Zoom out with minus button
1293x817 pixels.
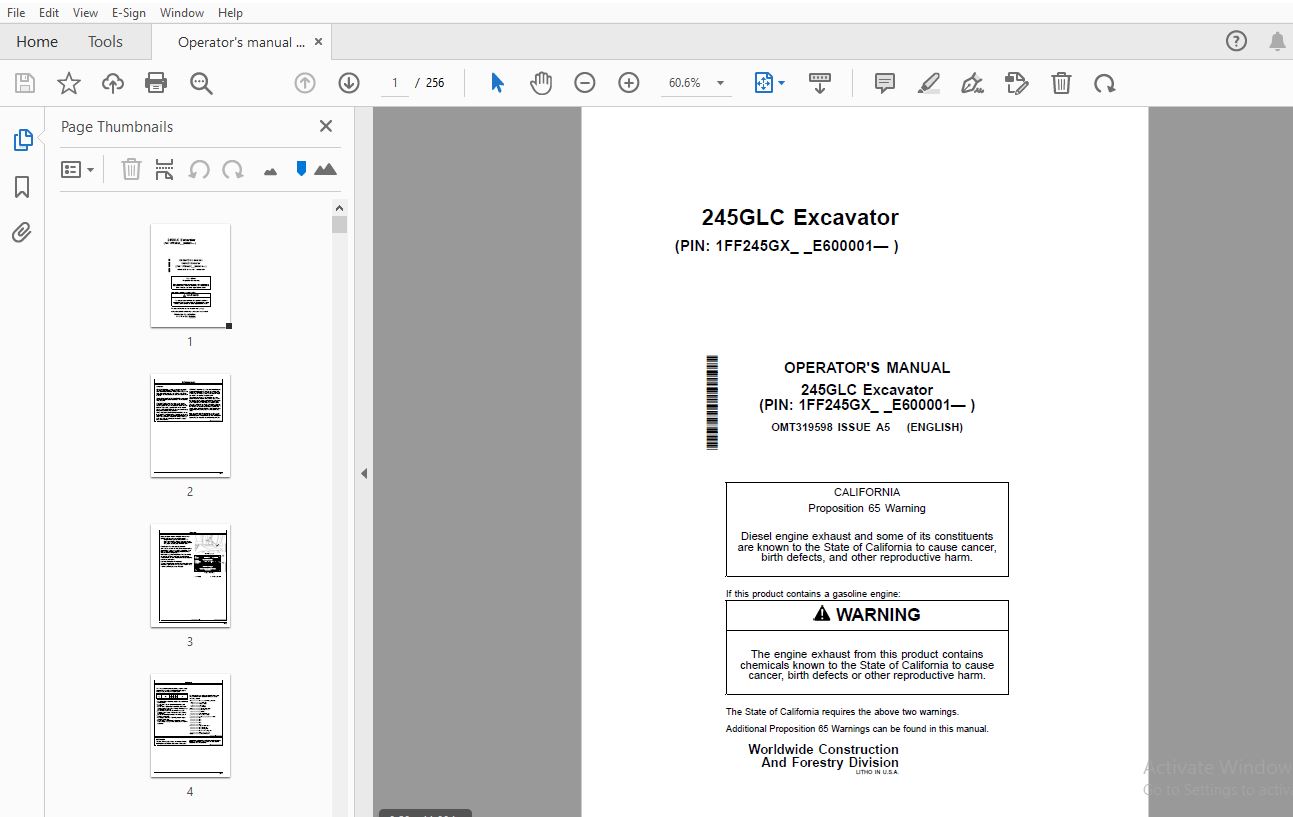click(x=585, y=83)
